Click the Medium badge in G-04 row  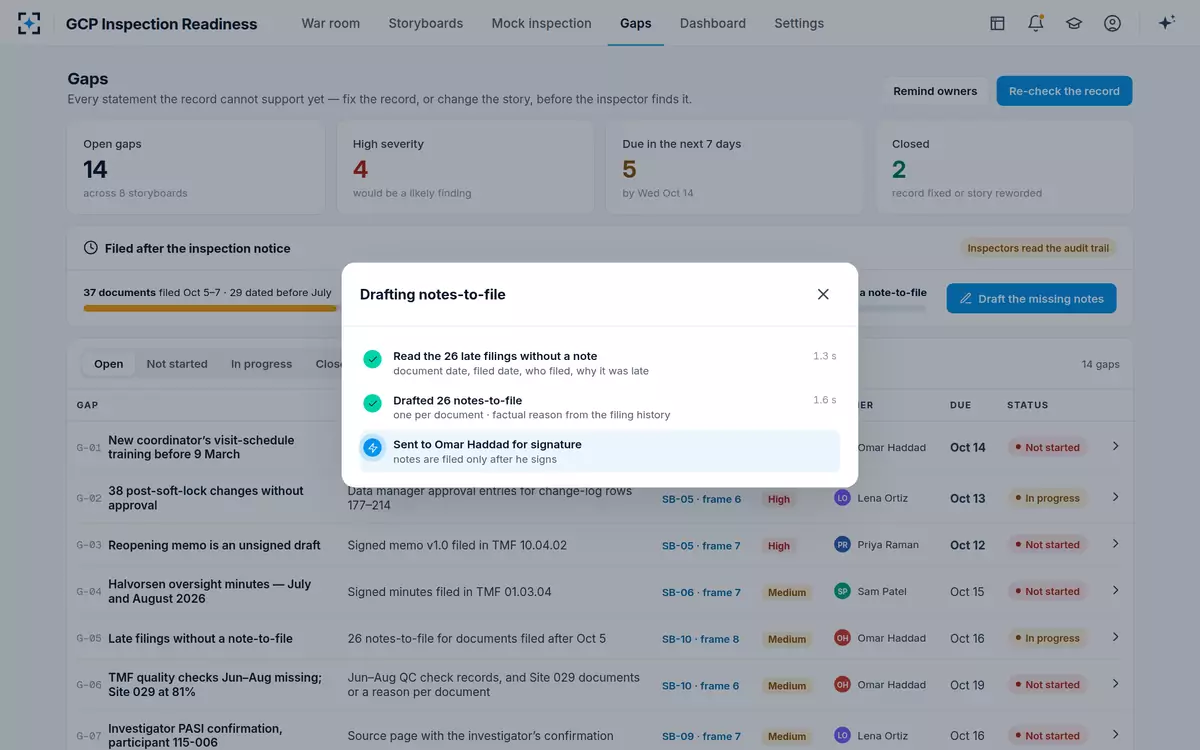[787, 593]
